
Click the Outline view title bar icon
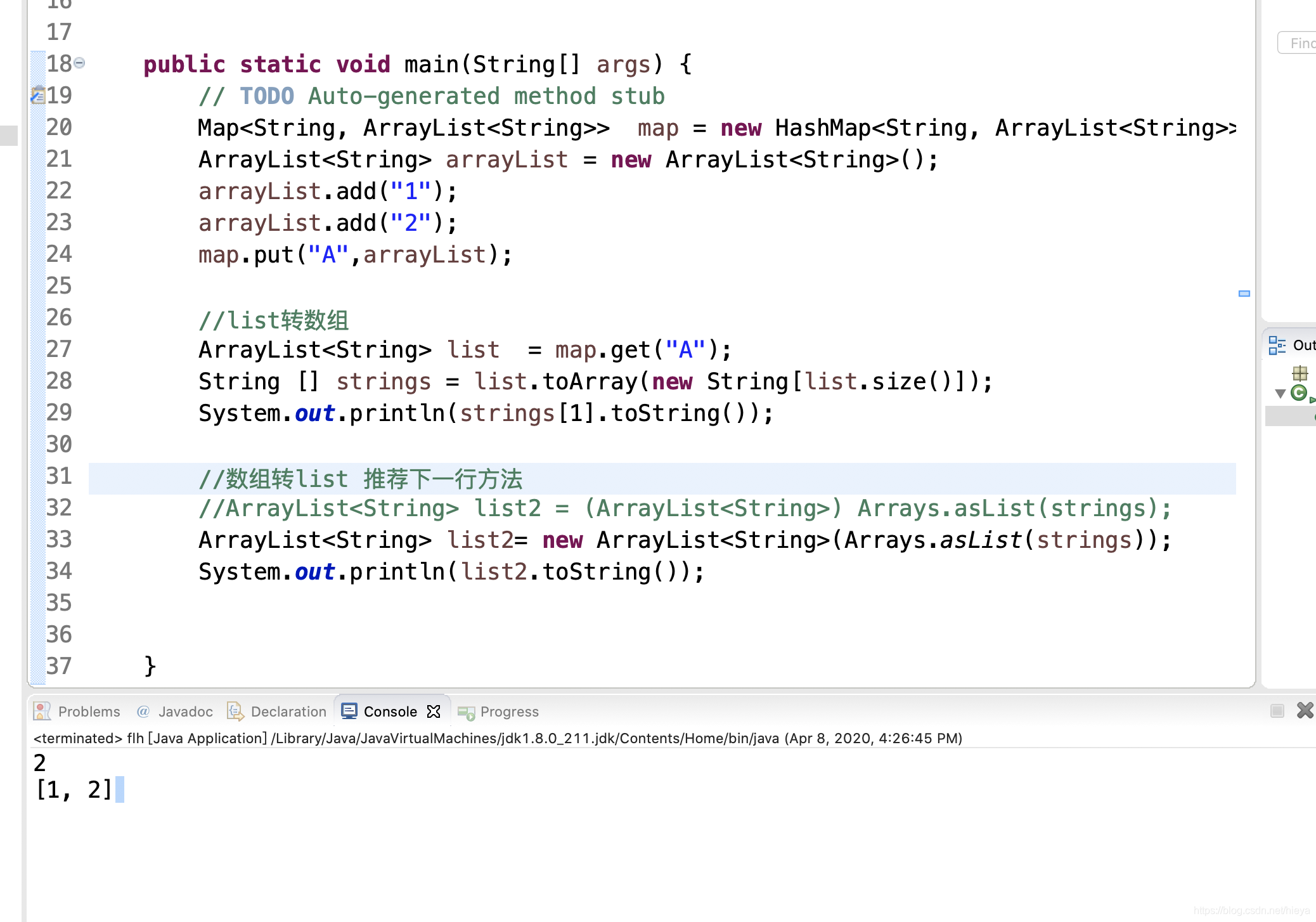tap(1277, 344)
